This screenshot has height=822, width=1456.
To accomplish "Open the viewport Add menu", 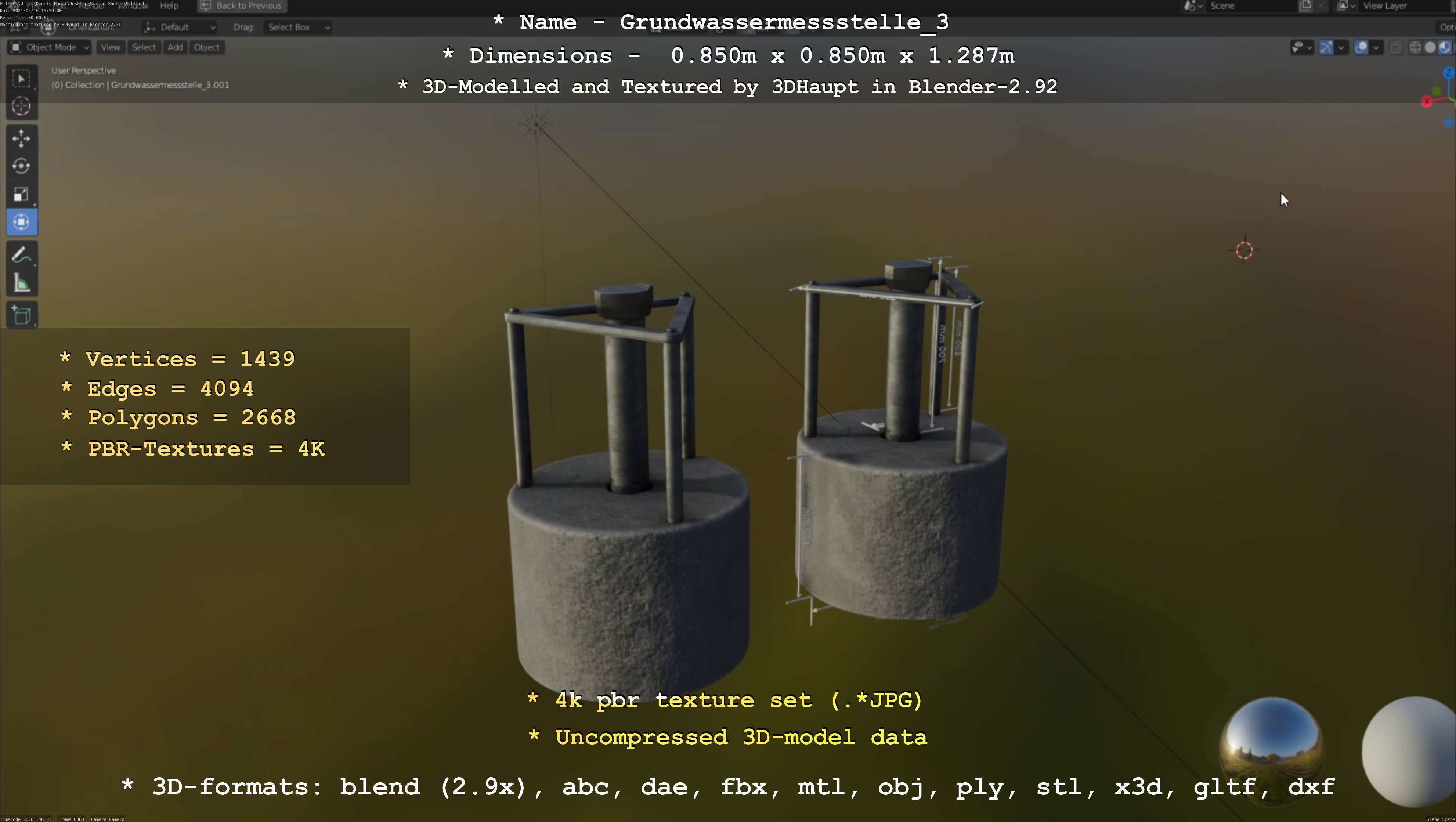I will (175, 47).
